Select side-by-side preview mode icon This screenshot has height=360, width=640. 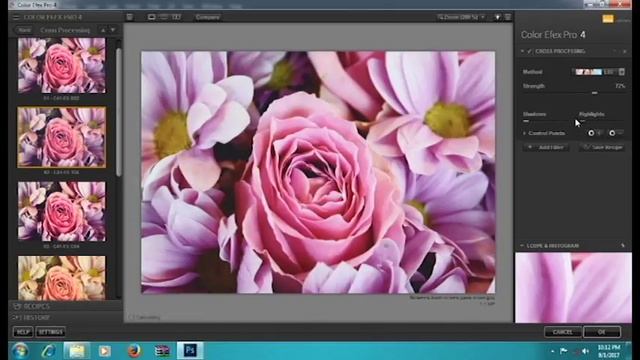point(176,17)
